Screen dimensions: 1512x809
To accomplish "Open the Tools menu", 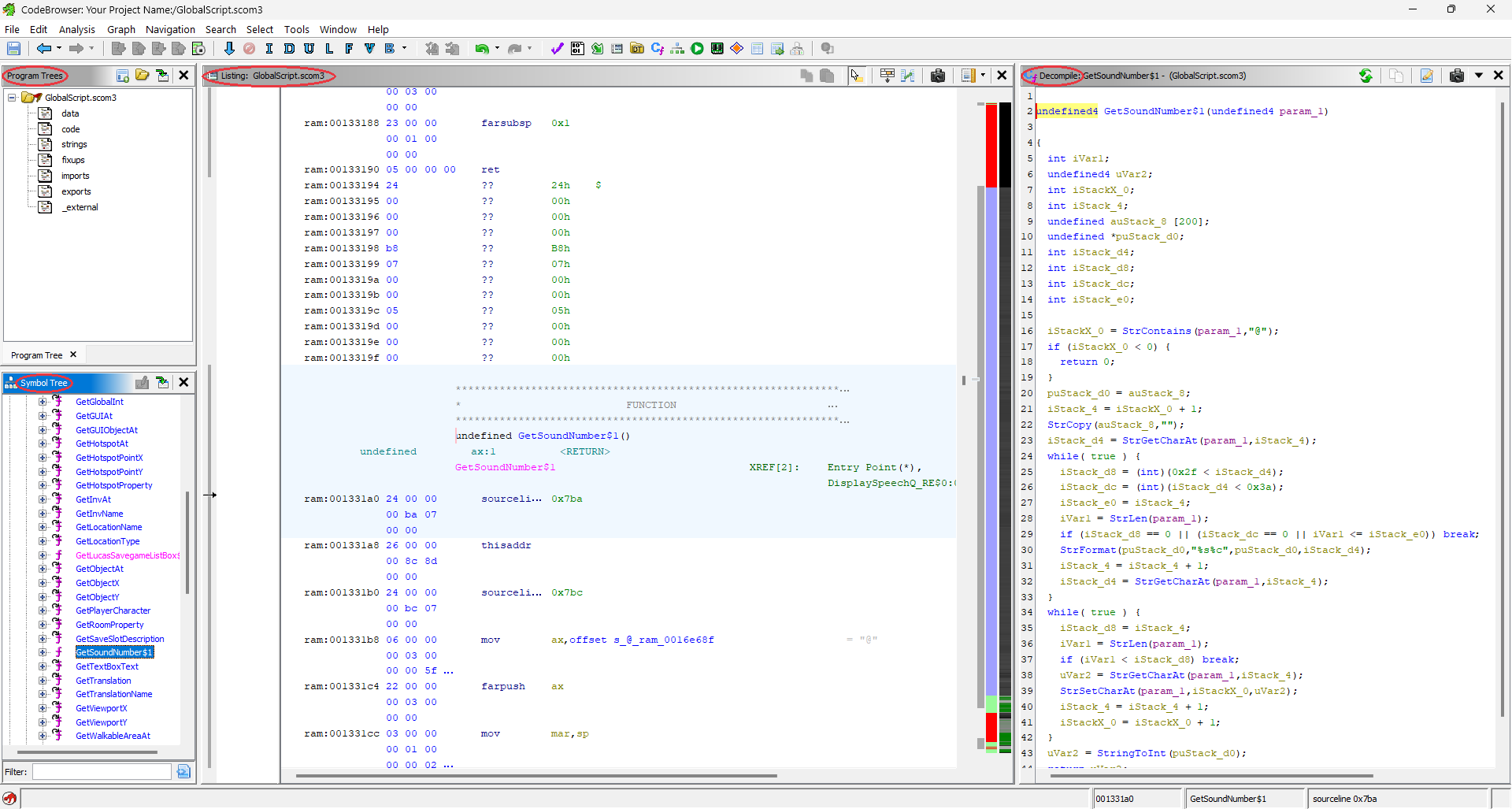I will pos(297,29).
